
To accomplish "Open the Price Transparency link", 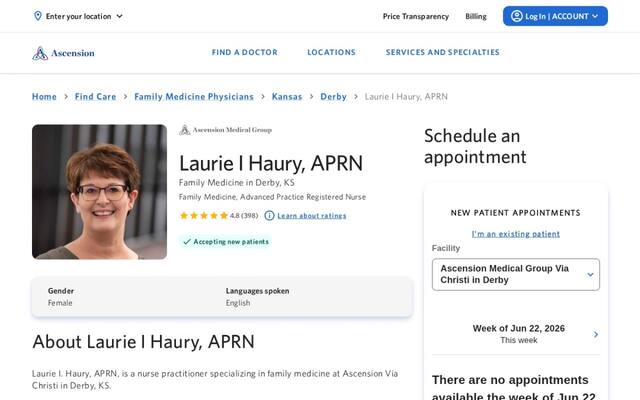I will pyautogui.click(x=416, y=16).
